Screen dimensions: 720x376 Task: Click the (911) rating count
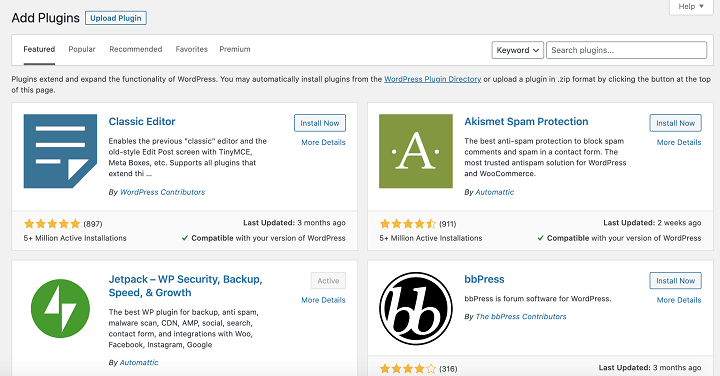(448, 224)
